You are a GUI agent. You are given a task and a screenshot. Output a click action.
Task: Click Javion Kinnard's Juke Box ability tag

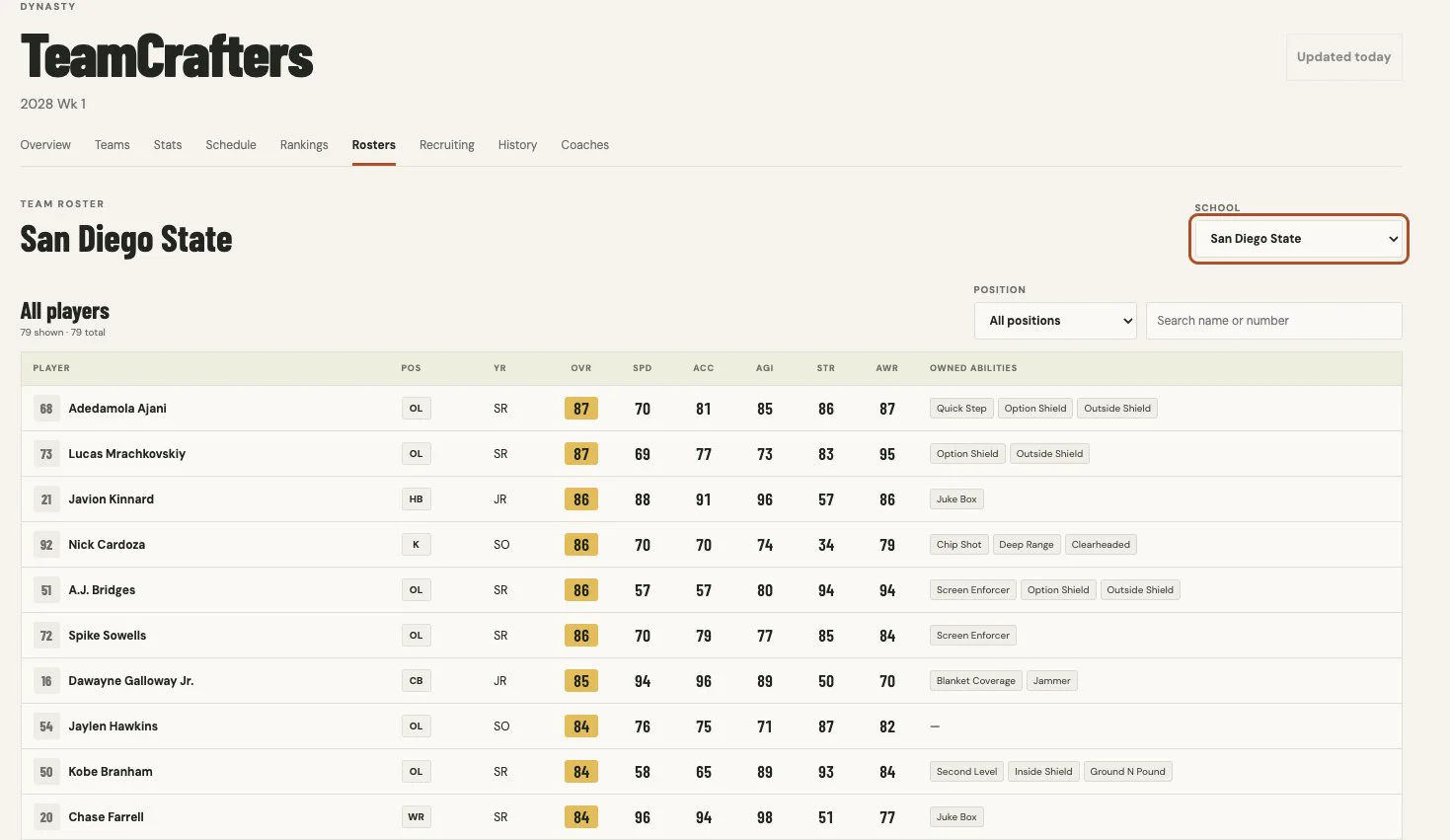[956, 499]
